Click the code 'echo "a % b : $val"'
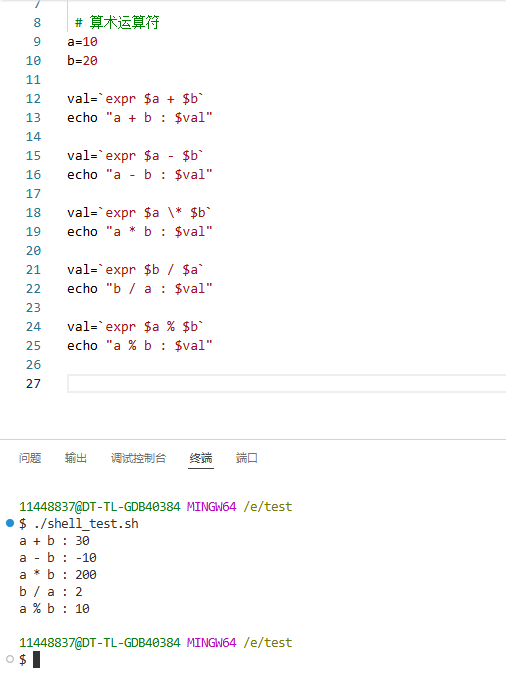The width and height of the screenshot is (506, 679). (x=140, y=346)
